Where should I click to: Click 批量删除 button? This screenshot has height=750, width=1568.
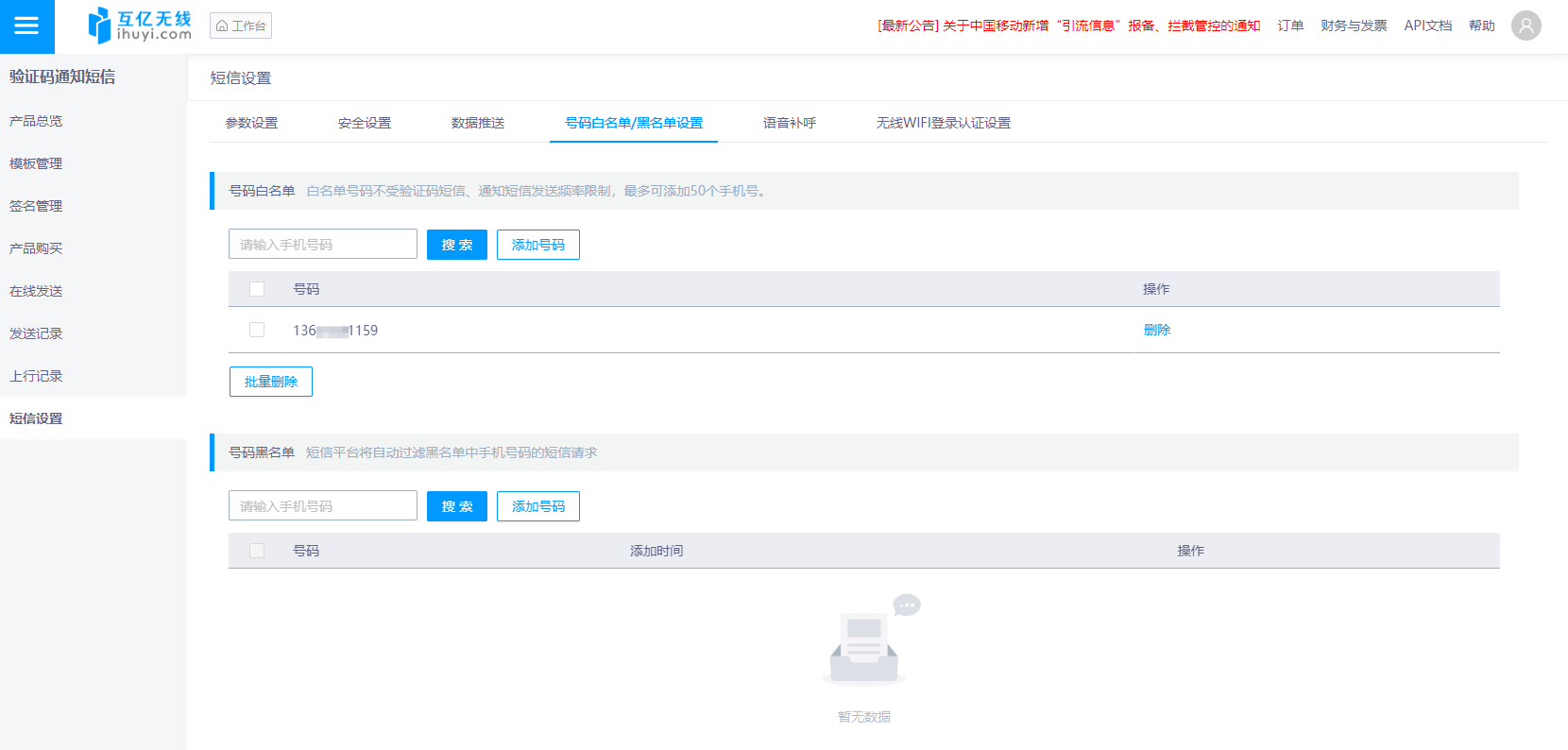[x=271, y=382]
